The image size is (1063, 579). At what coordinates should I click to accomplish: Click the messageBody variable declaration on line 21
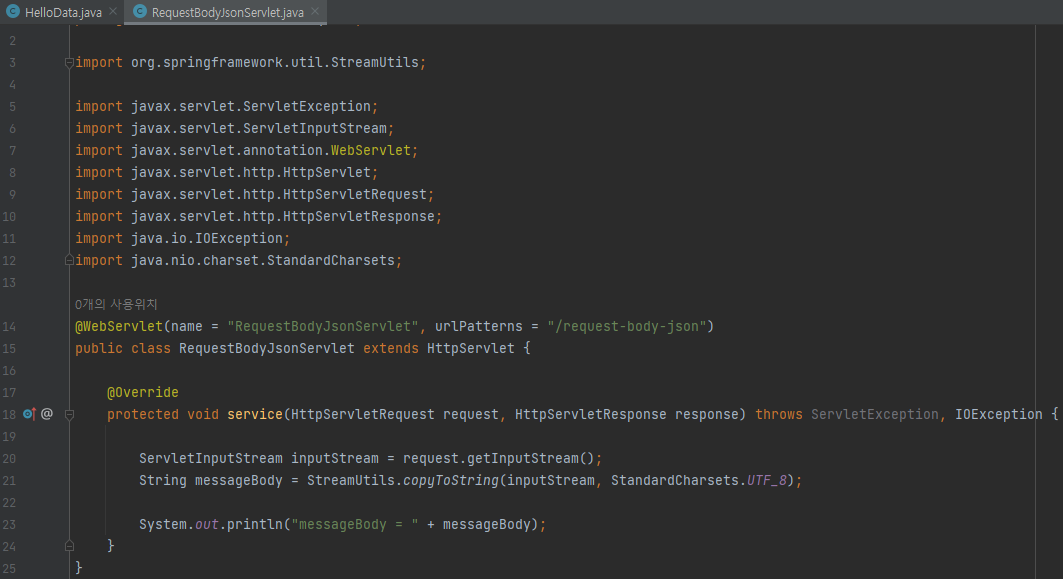pyautogui.click(x=239, y=481)
